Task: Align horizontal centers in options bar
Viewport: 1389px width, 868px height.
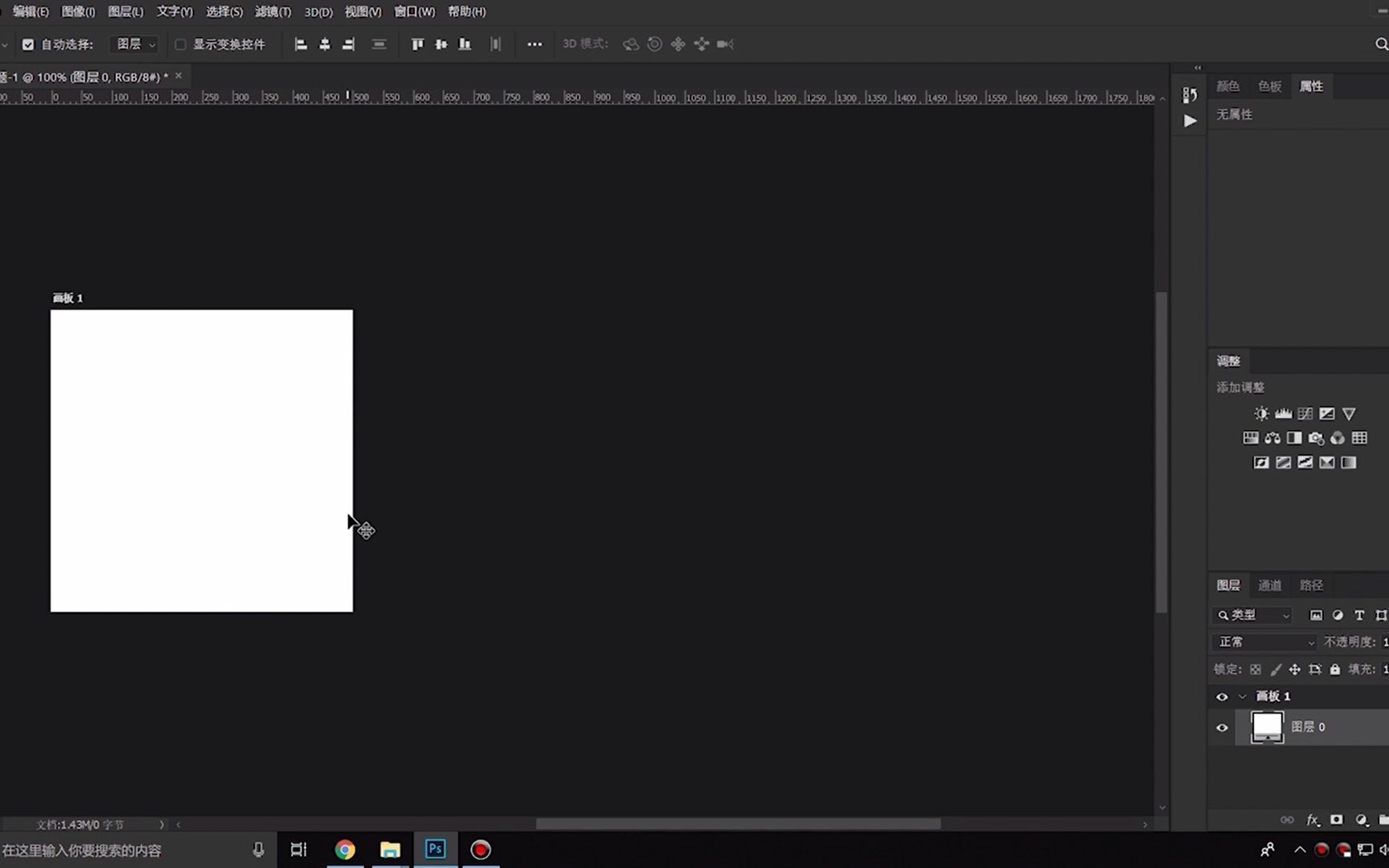Action: 325,44
